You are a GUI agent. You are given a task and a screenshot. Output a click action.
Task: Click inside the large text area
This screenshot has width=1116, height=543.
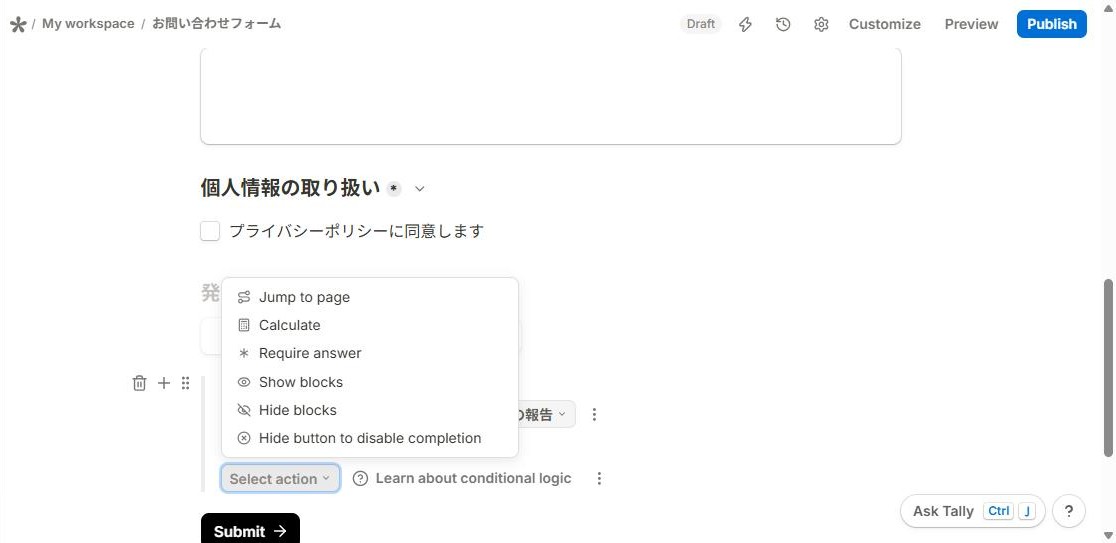coord(551,96)
